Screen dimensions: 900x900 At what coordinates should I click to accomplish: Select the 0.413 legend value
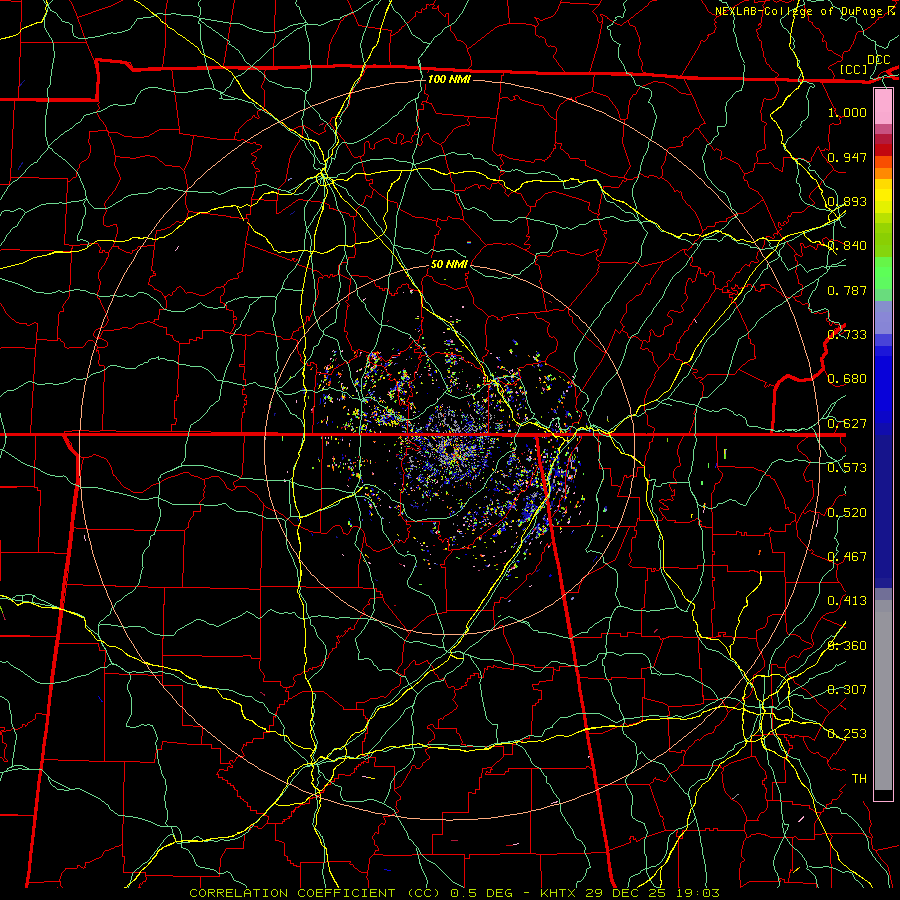[847, 601]
